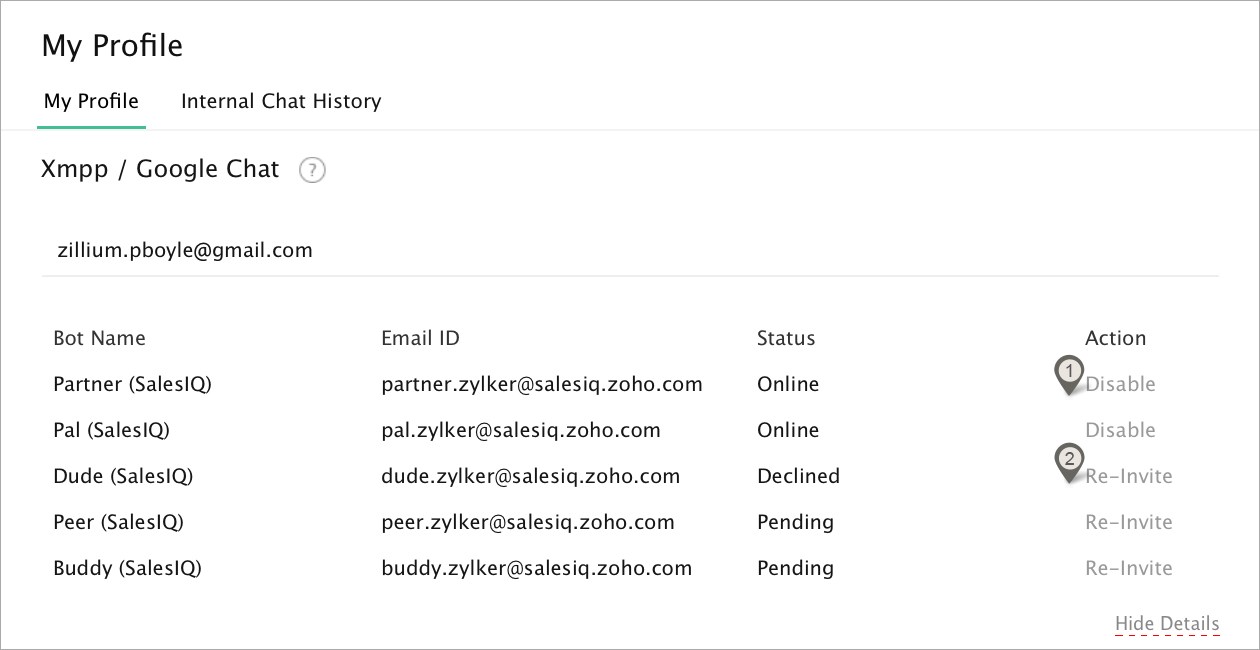Switch to the My Profile tab
Image resolution: width=1260 pixels, height=650 pixels.
tap(91, 101)
